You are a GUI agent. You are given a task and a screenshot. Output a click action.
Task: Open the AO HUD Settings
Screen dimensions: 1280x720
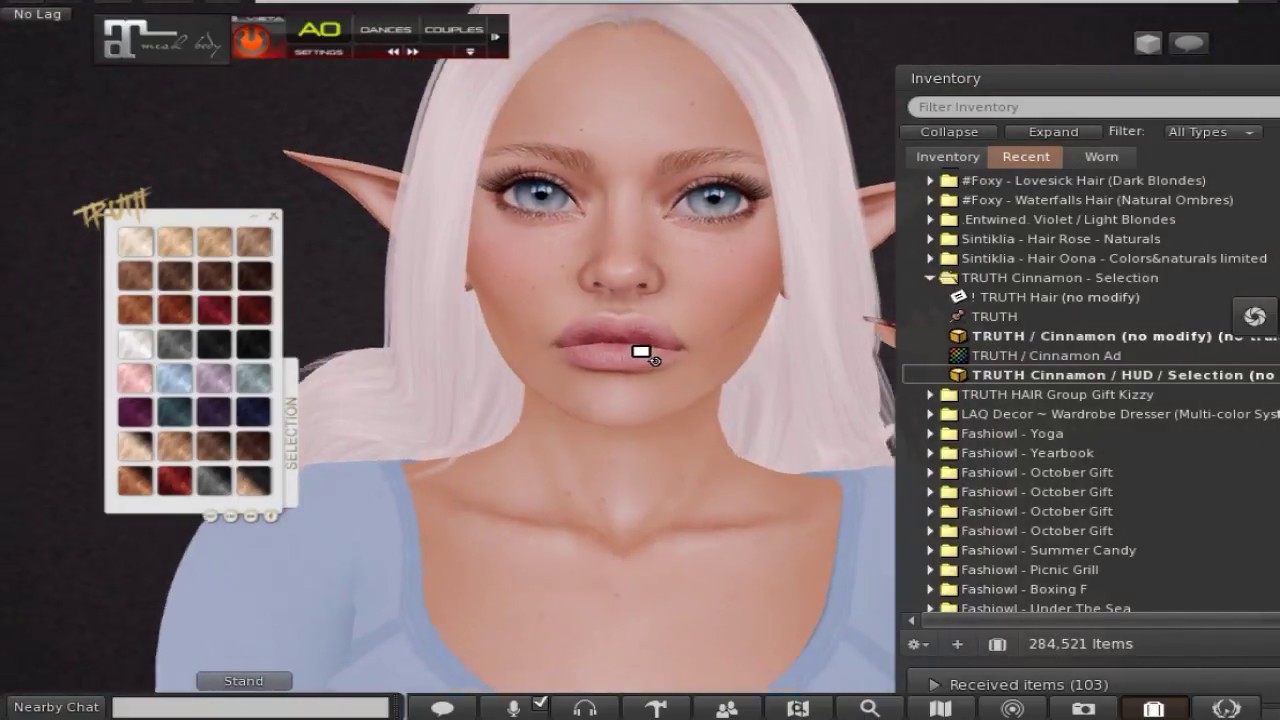click(319, 52)
